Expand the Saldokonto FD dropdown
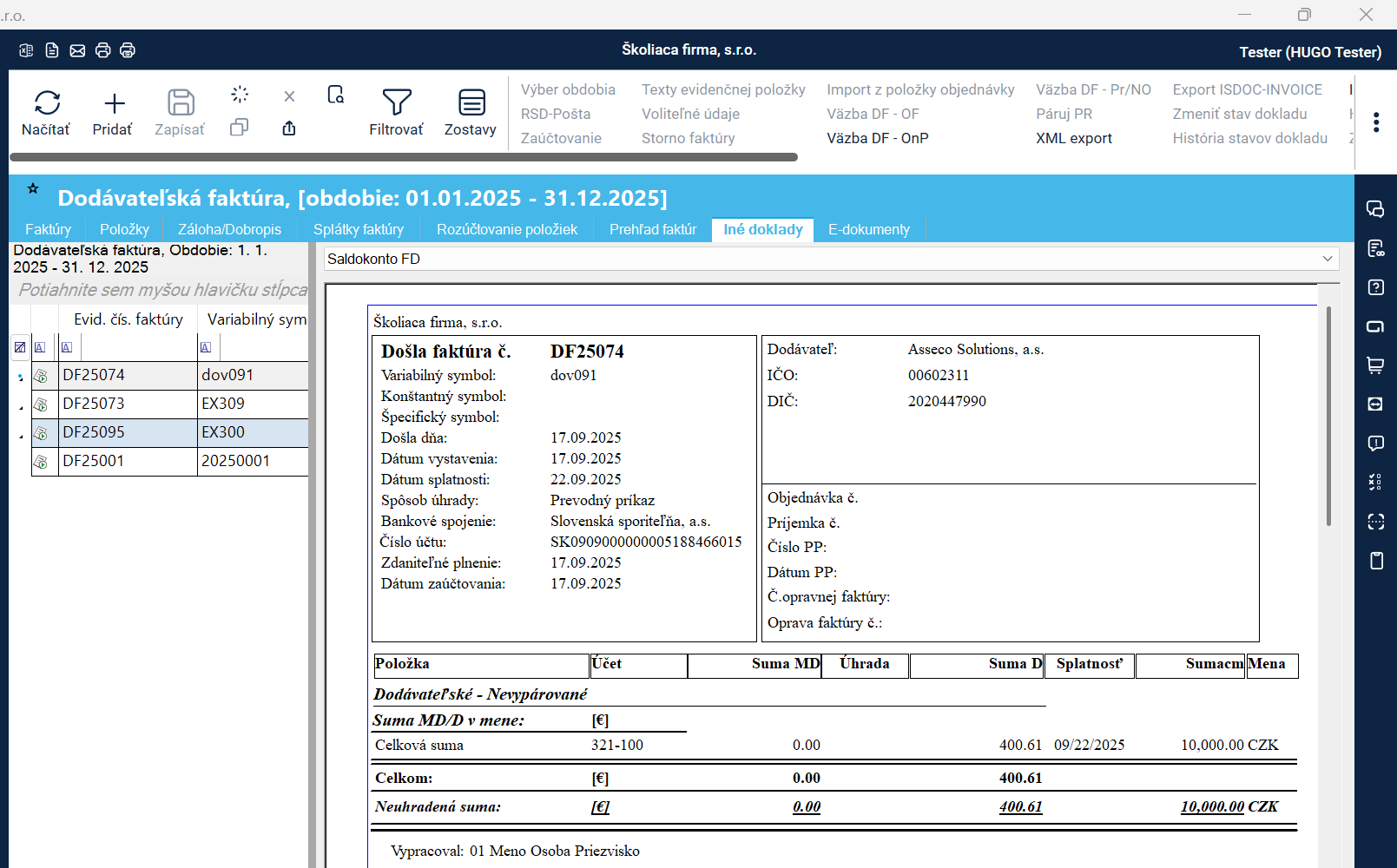 pos(1327,259)
